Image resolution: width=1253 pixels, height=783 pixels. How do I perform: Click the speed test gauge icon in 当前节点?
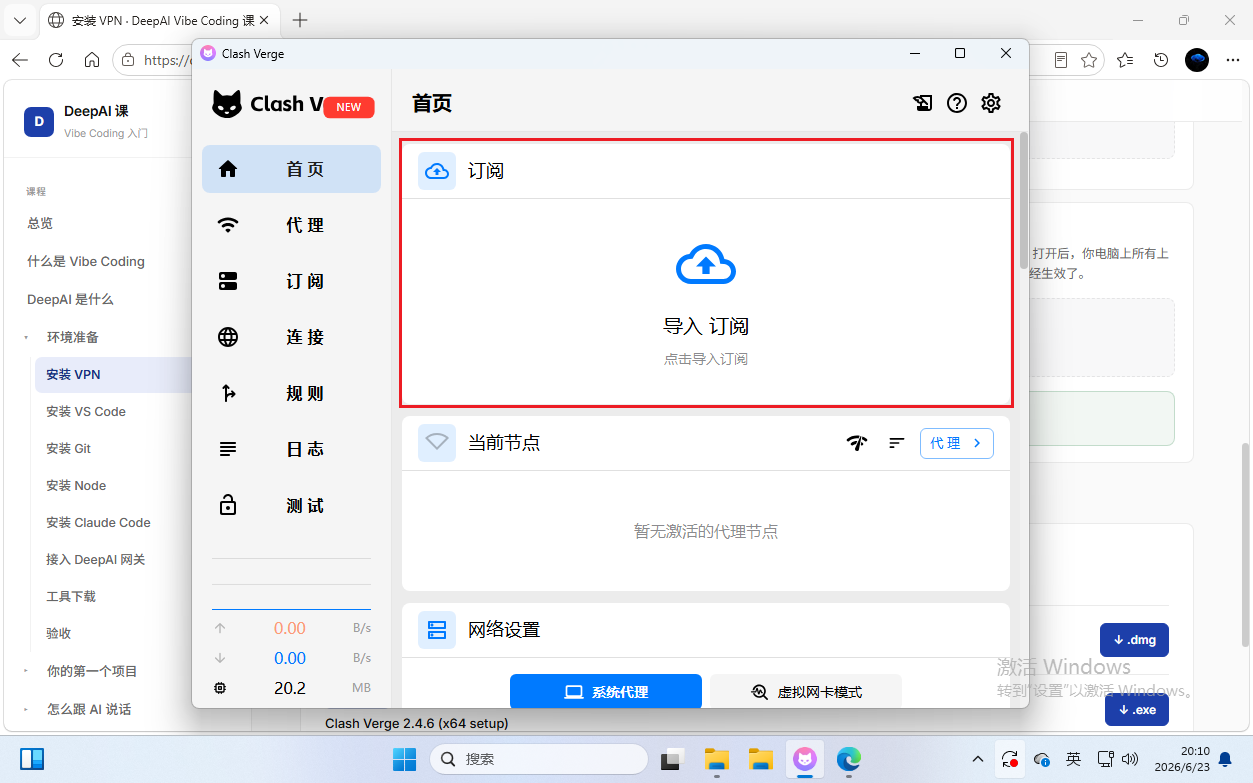pyautogui.click(x=857, y=443)
